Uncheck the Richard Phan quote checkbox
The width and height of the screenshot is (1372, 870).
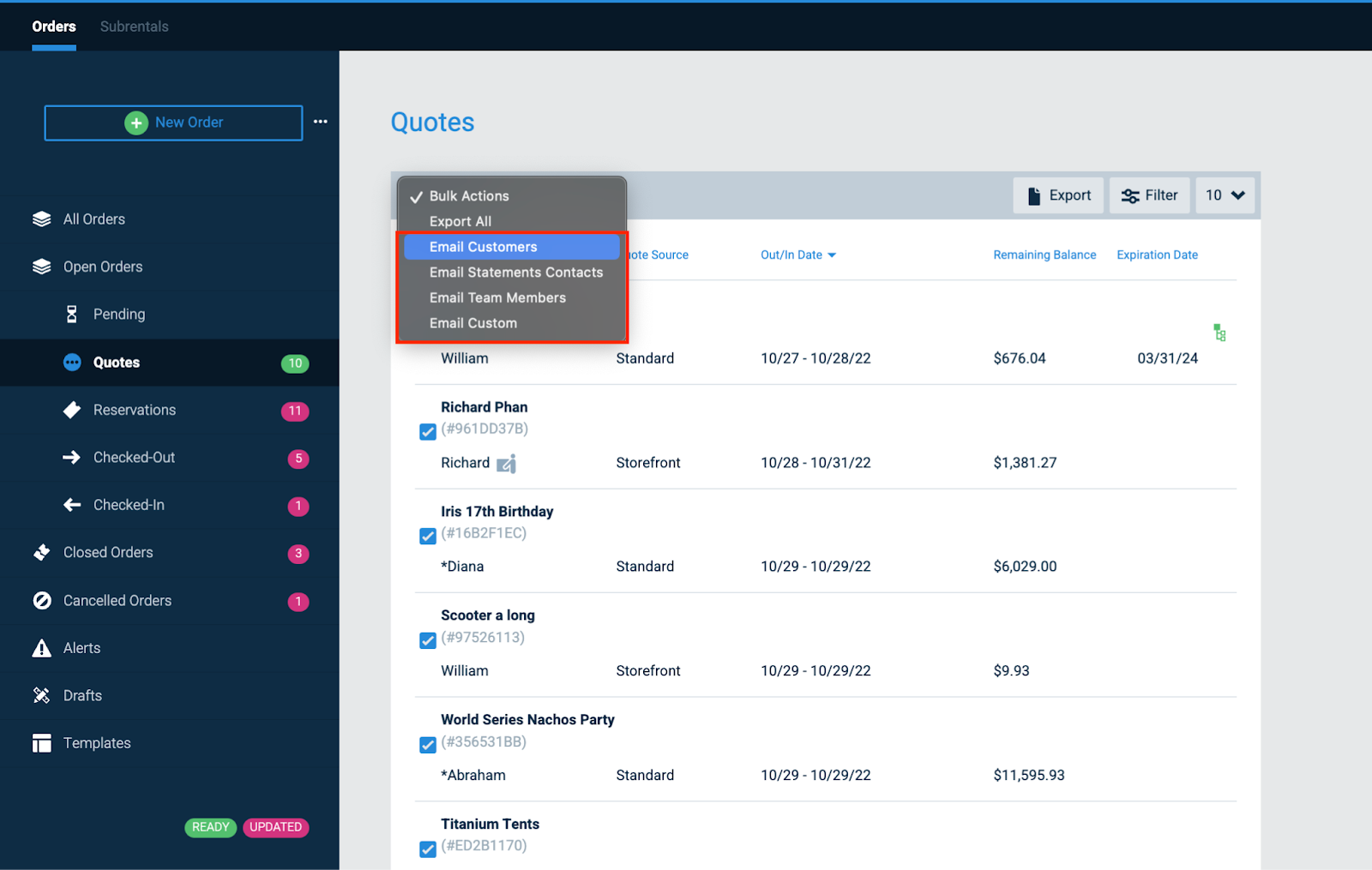pyautogui.click(x=427, y=432)
